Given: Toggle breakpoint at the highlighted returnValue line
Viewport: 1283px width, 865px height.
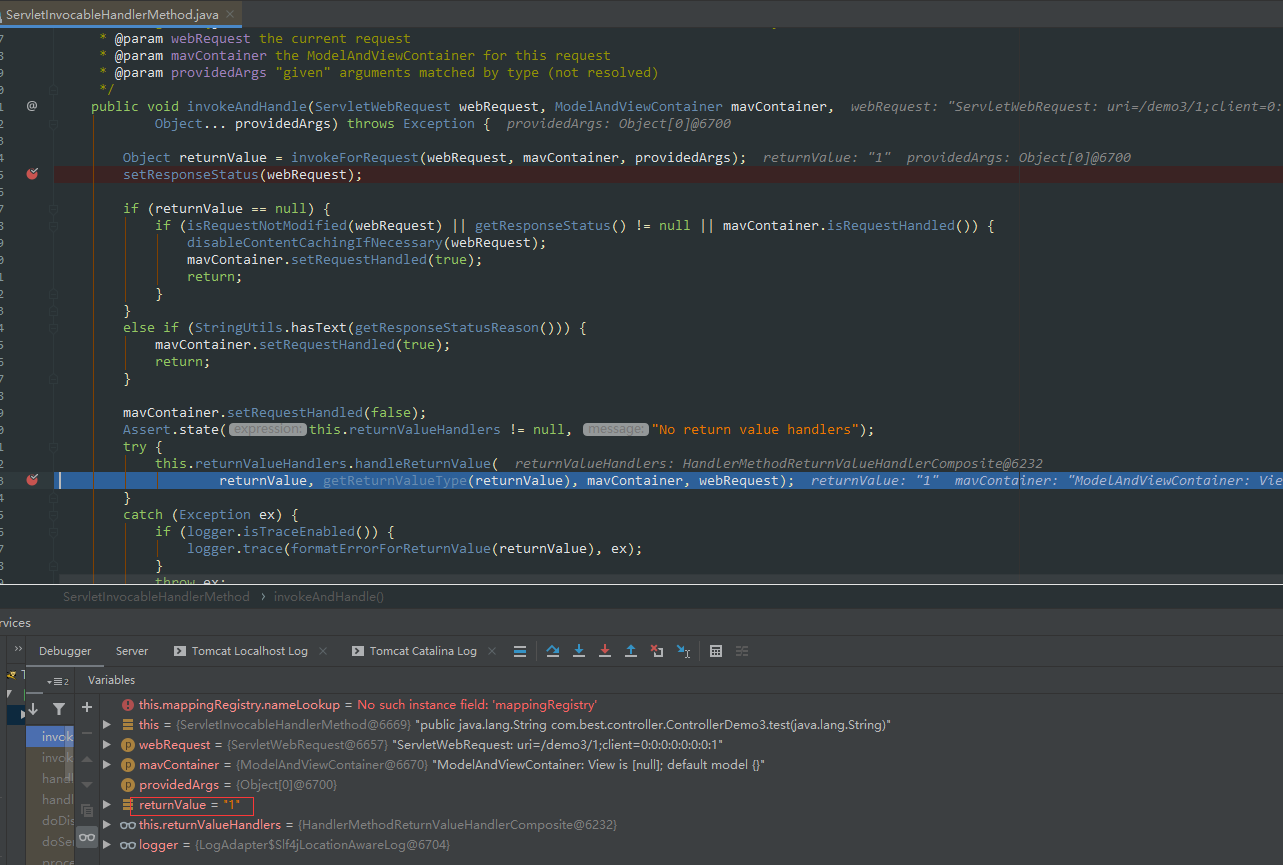Looking at the screenshot, I should point(32,480).
